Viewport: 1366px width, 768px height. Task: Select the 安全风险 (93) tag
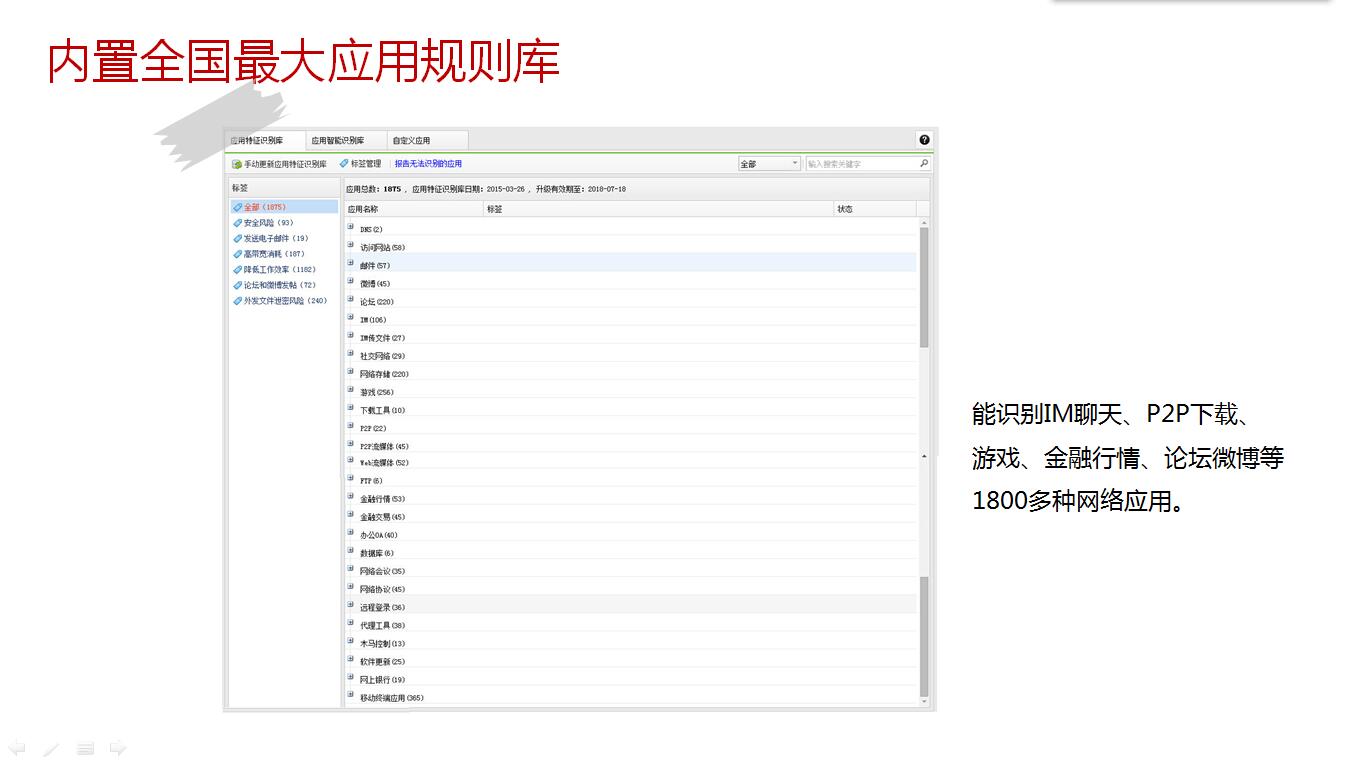268,223
